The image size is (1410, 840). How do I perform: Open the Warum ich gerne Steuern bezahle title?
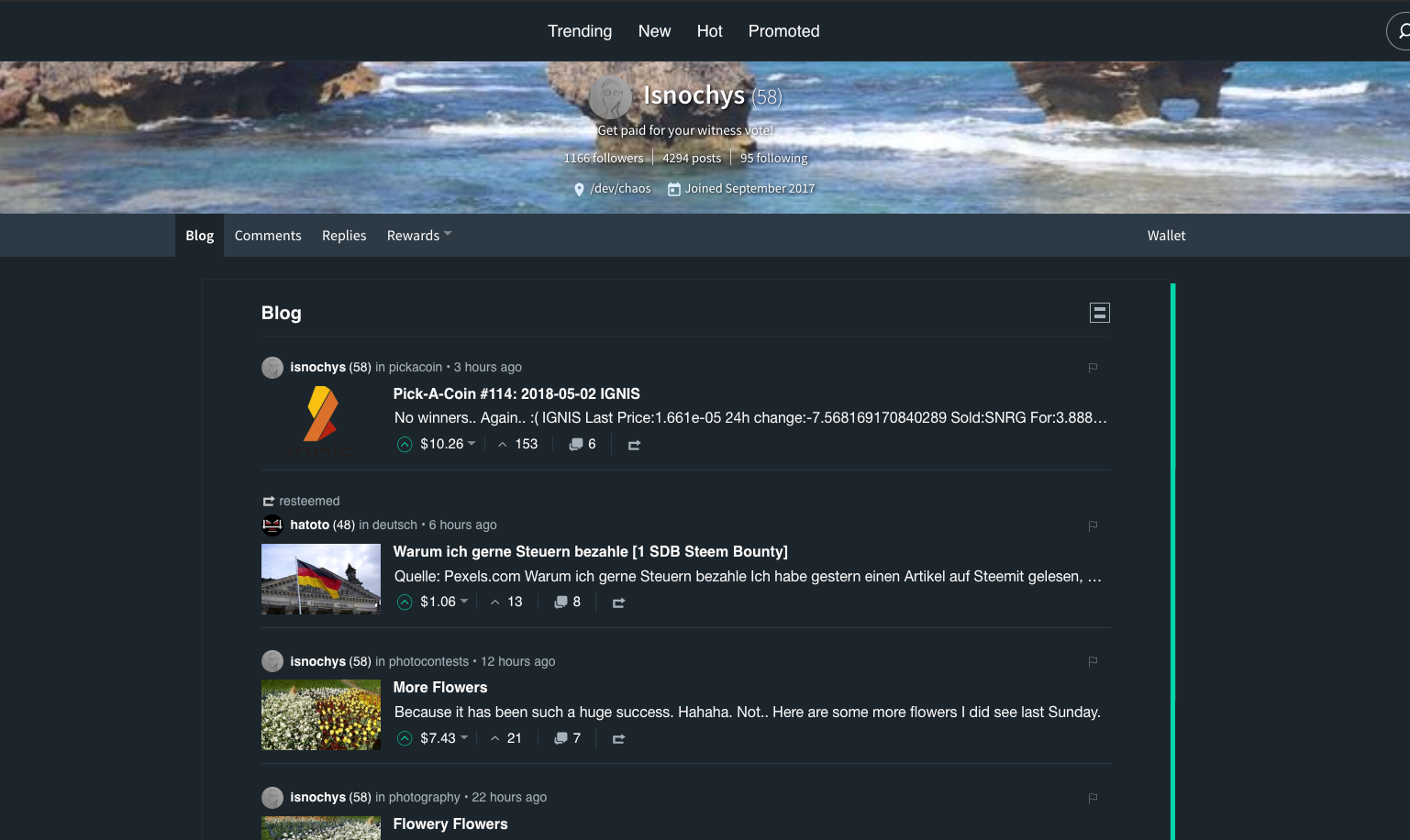[x=591, y=551]
